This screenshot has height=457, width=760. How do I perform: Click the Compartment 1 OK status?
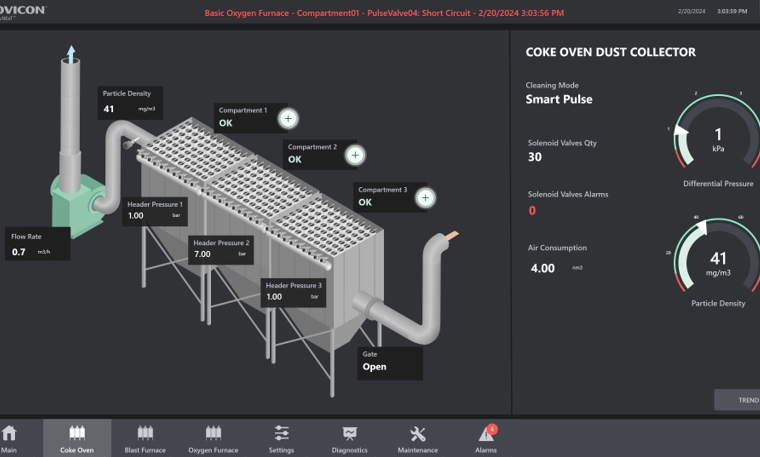[x=226, y=123]
